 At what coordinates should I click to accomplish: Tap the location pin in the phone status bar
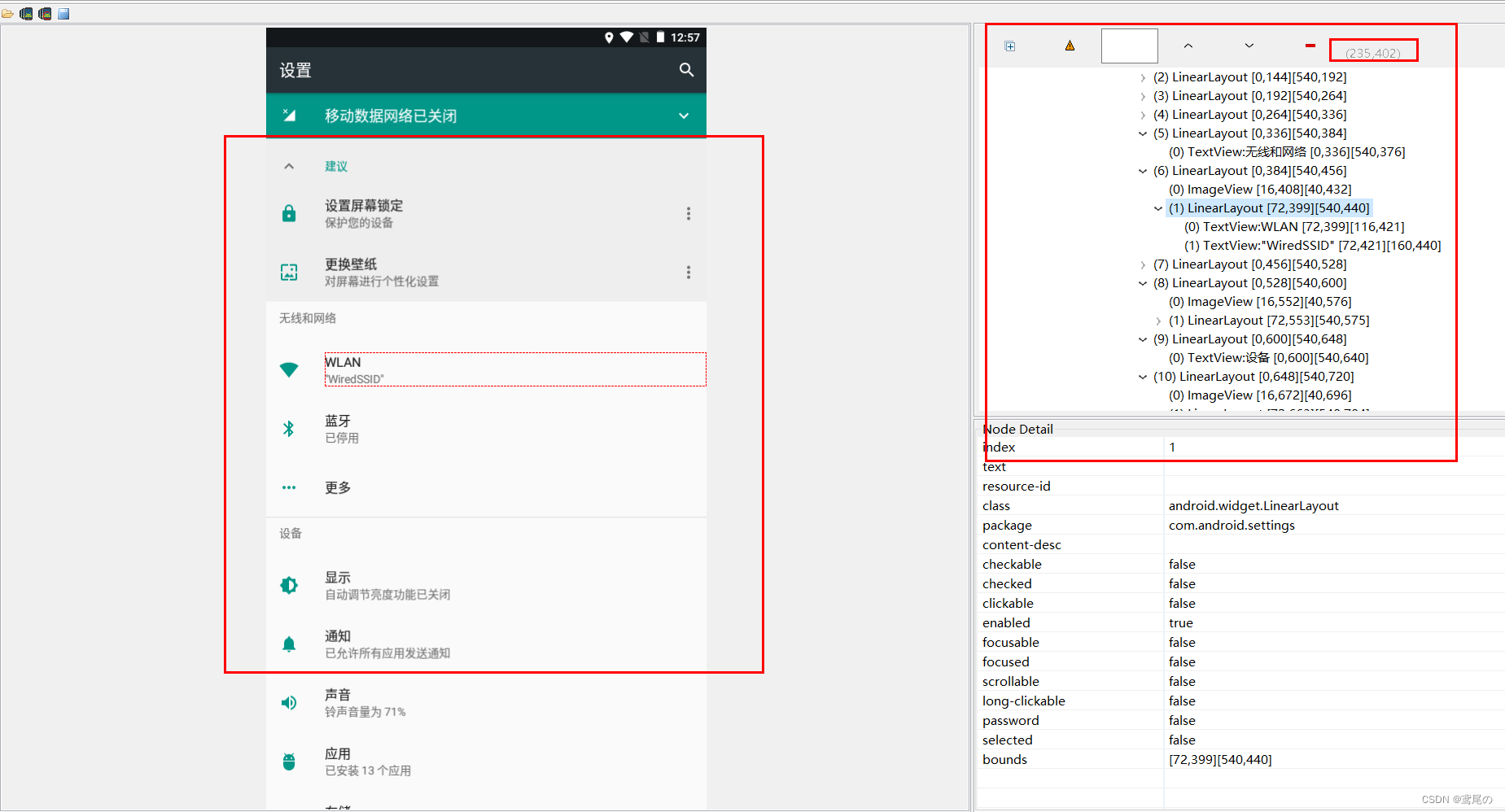pos(609,37)
